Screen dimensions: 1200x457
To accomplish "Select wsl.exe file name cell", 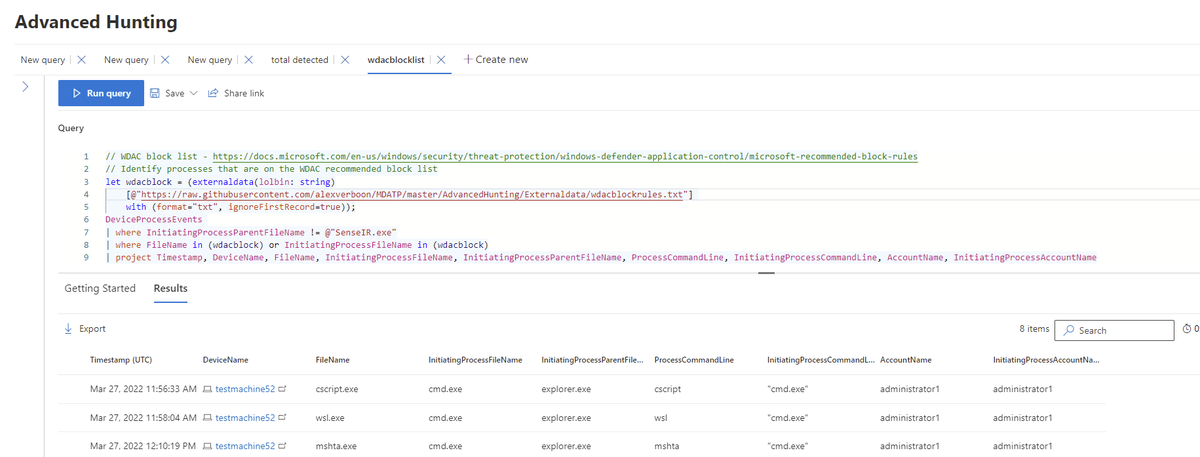I will pyautogui.click(x=330, y=417).
